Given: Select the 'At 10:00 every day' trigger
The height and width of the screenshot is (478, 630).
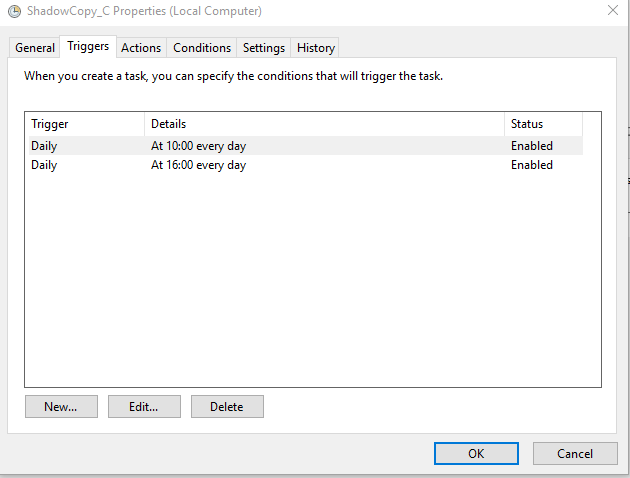Looking at the screenshot, I should (x=198, y=146).
